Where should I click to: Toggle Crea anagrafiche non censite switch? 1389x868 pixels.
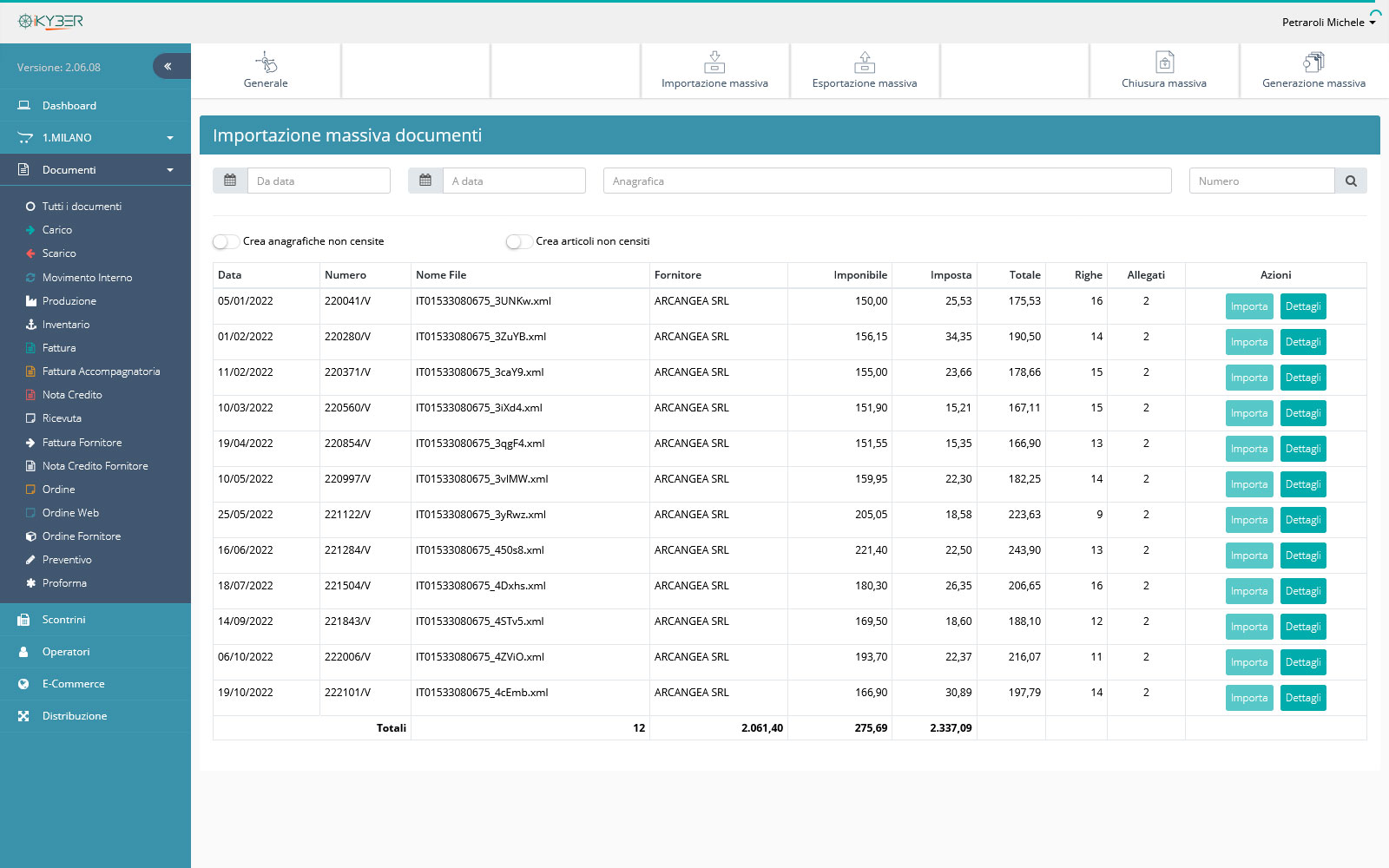click(x=226, y=241)
